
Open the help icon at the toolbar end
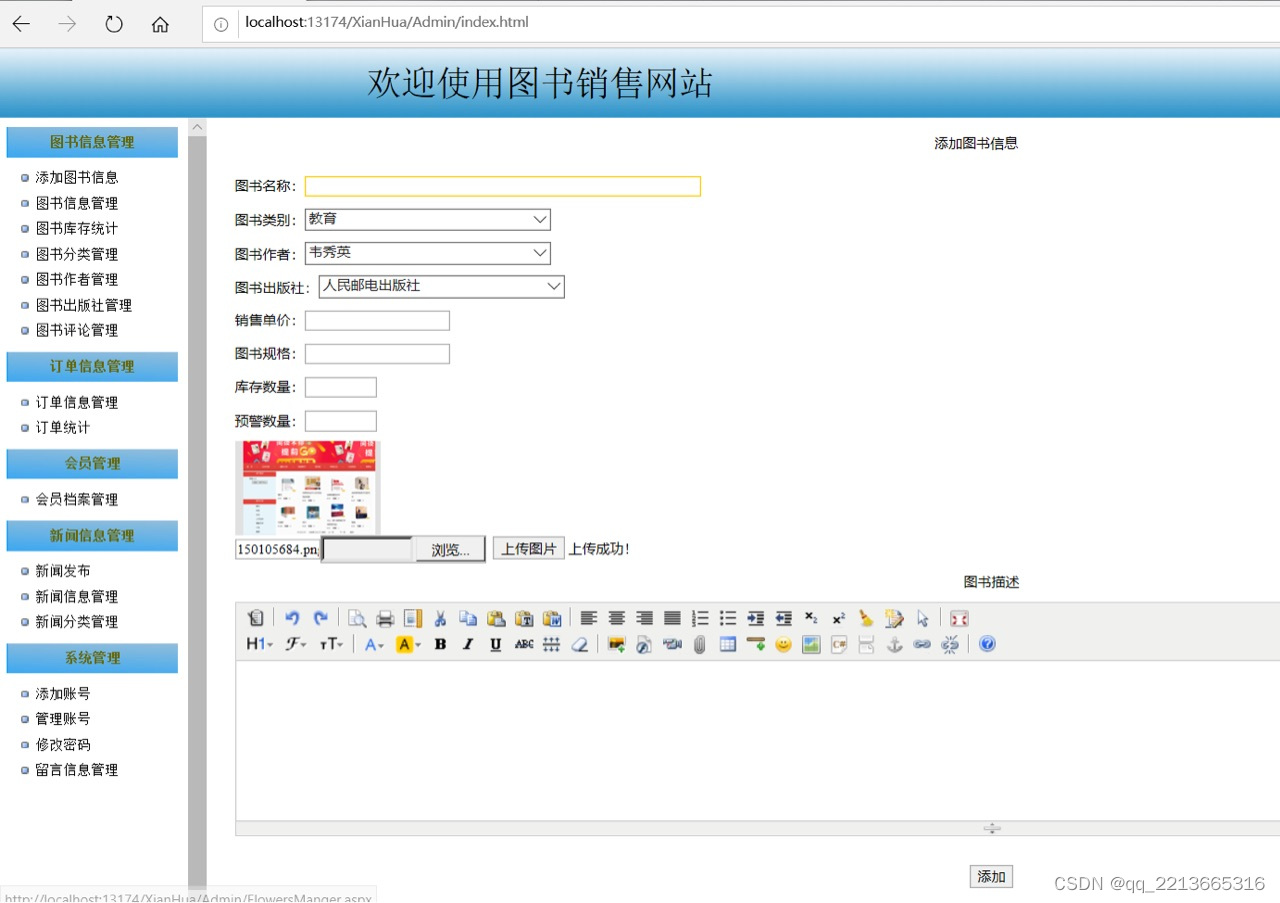point(986,644)
